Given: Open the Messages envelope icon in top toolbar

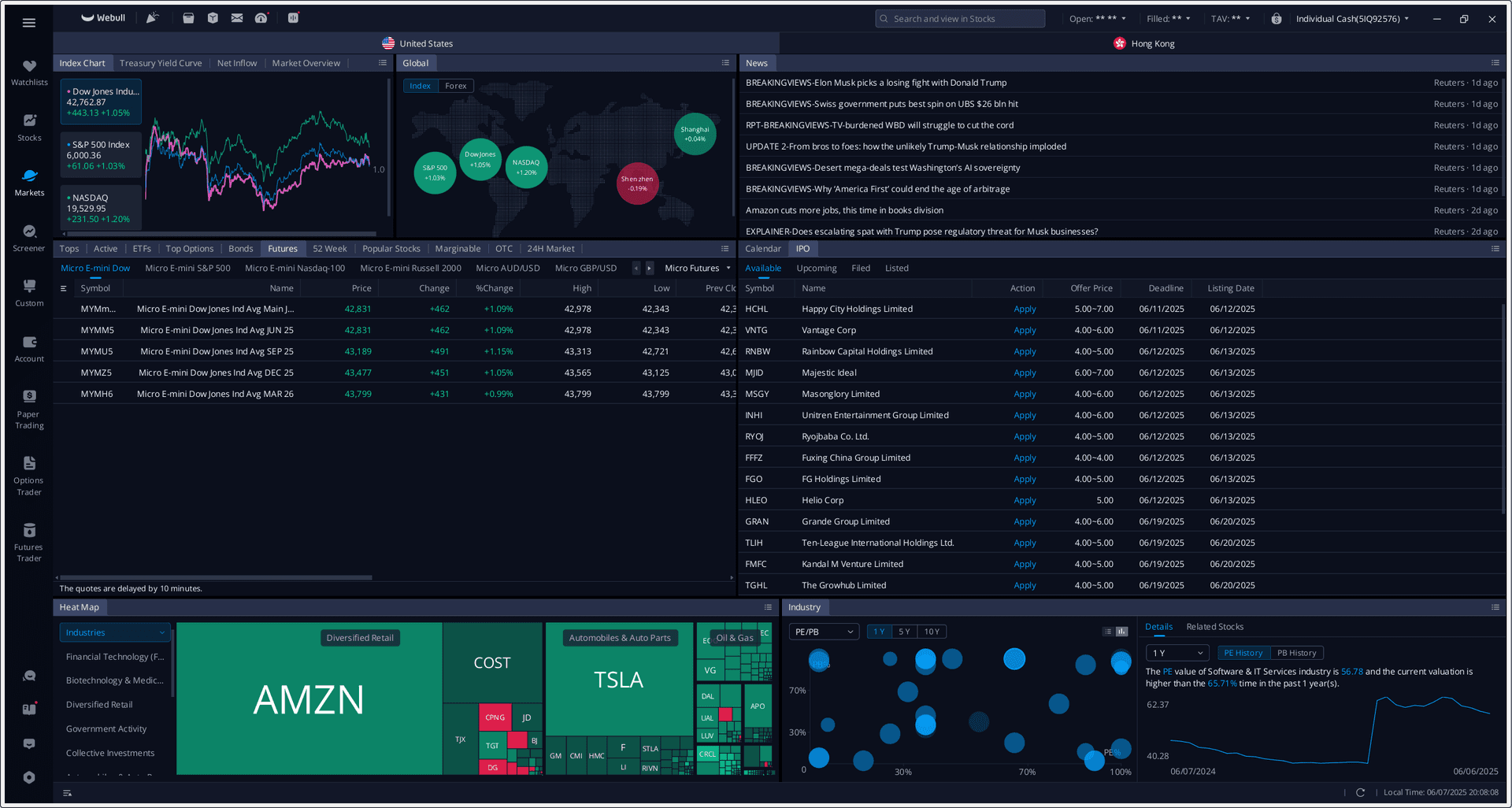Looking at the screenshot, I should point(237,17).
